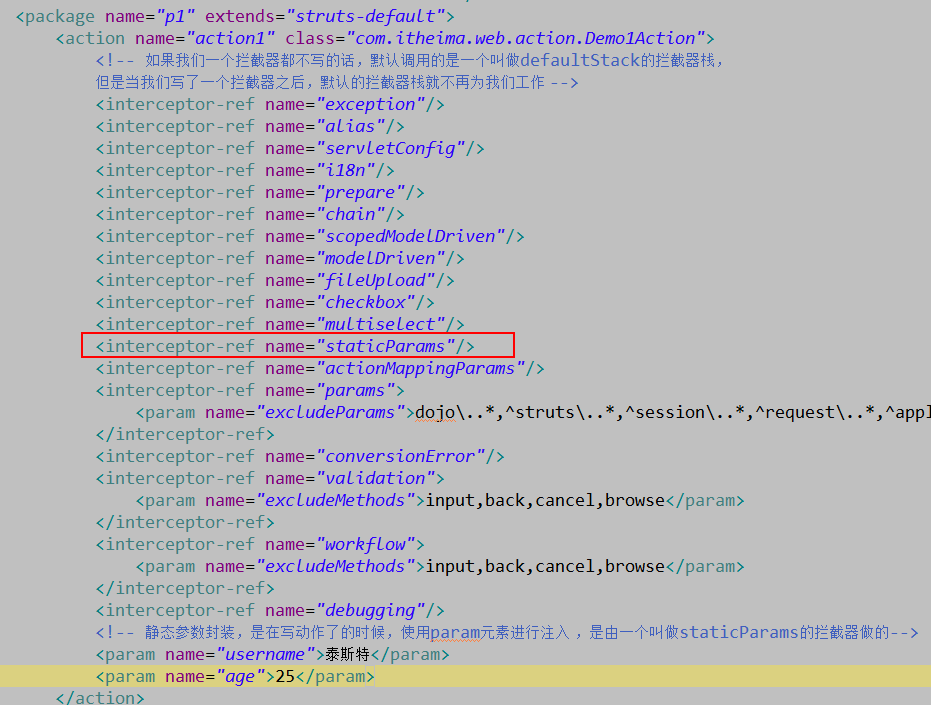Click the interceptor name "debugging"
This screenshot has width=932, height=706.
pyautogui.click(x=371, y=610)
